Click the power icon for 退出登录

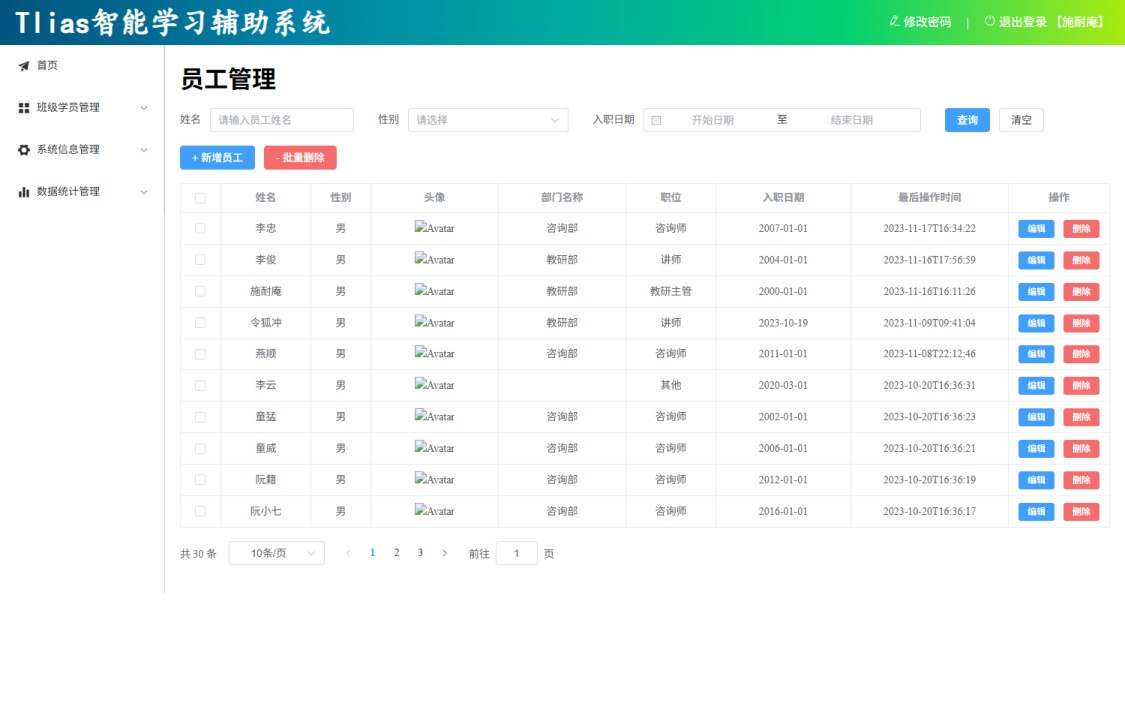(989, 22)
